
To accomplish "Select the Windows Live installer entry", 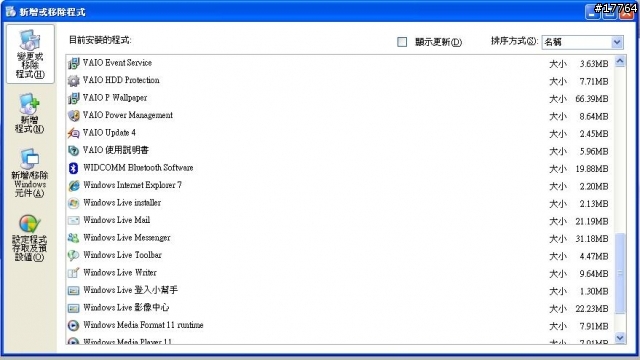I will pyautogui.click(x=340, y=203).
